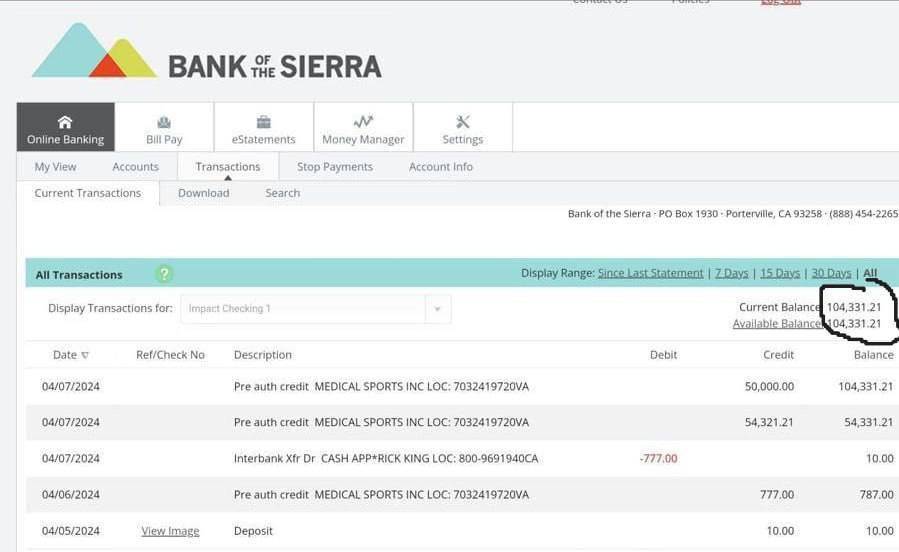Click the CASH APP*RICK KING transaction description

click(386, 459)
